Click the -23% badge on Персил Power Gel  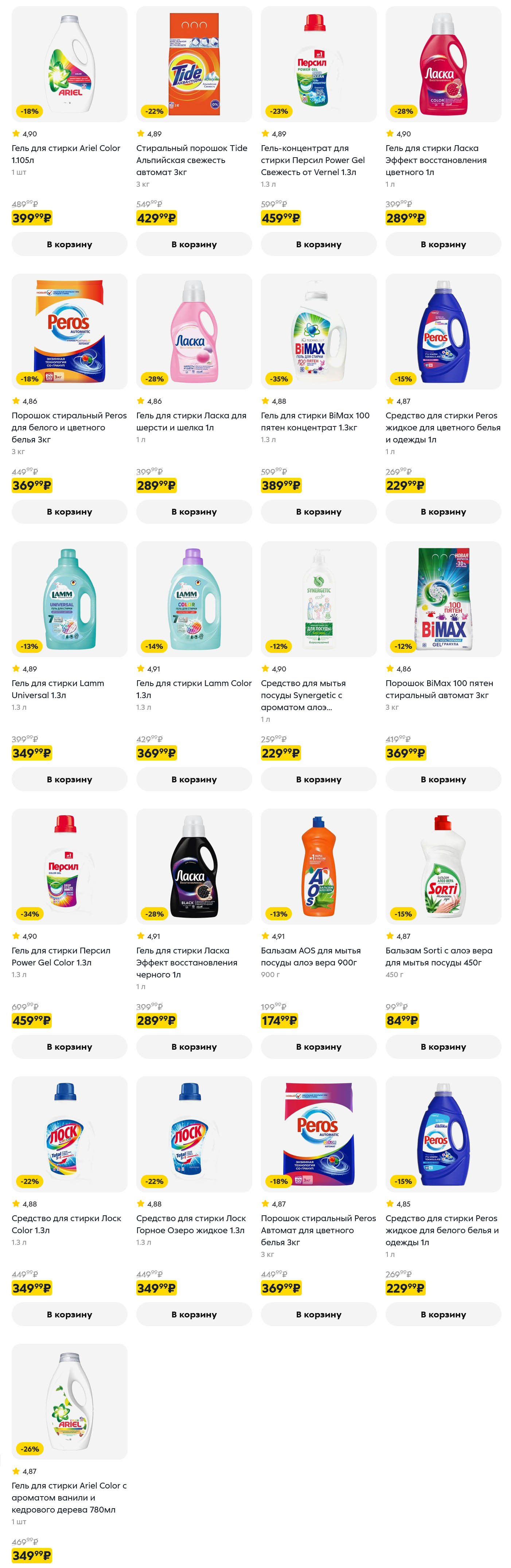point(278,111)
